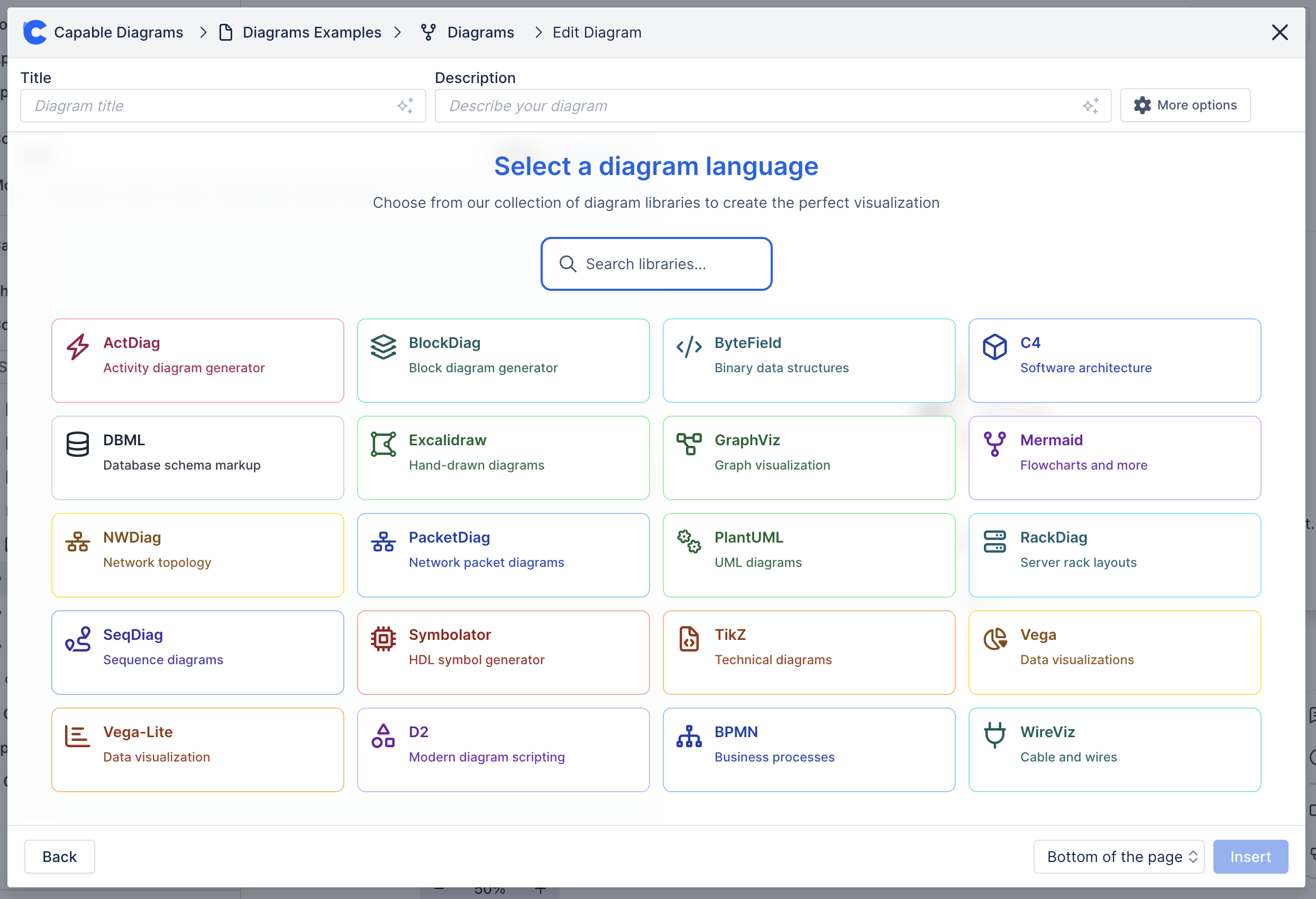Click the SeqDiag route icon
The width and height of the screenshot is (1316, 899).
(78, 639)
